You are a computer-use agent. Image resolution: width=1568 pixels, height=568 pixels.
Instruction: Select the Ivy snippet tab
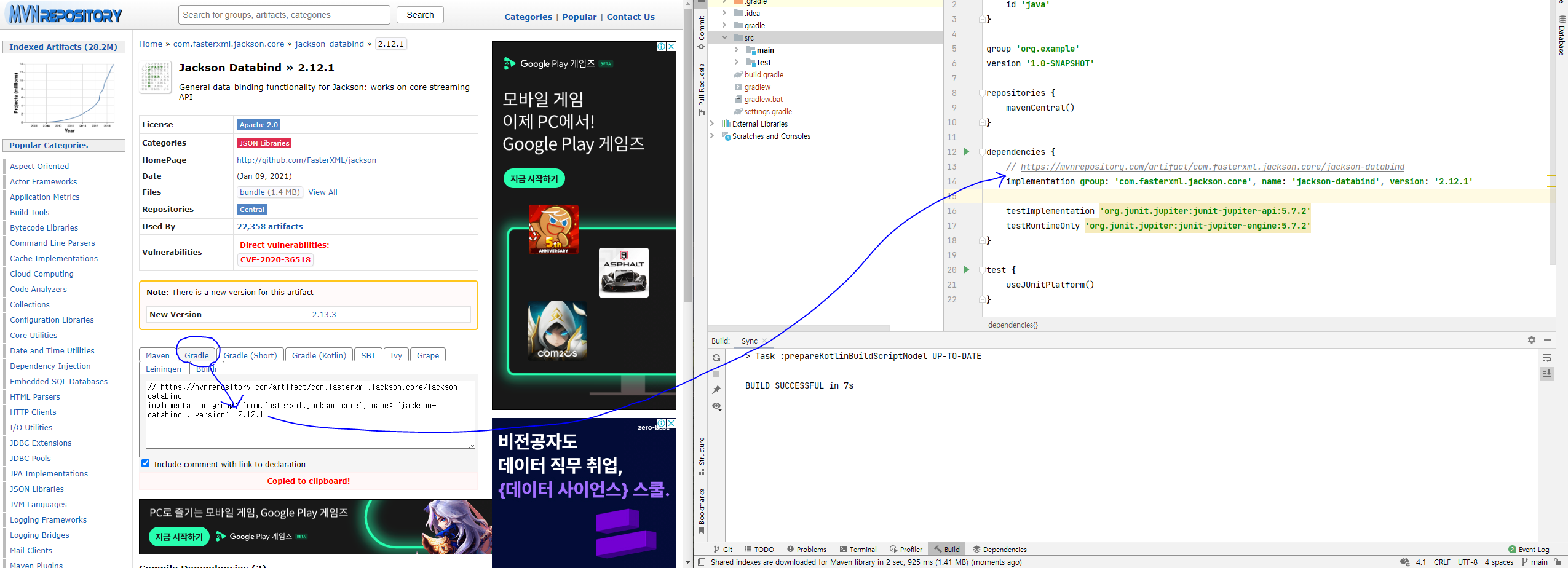click(x=396, y=355)
